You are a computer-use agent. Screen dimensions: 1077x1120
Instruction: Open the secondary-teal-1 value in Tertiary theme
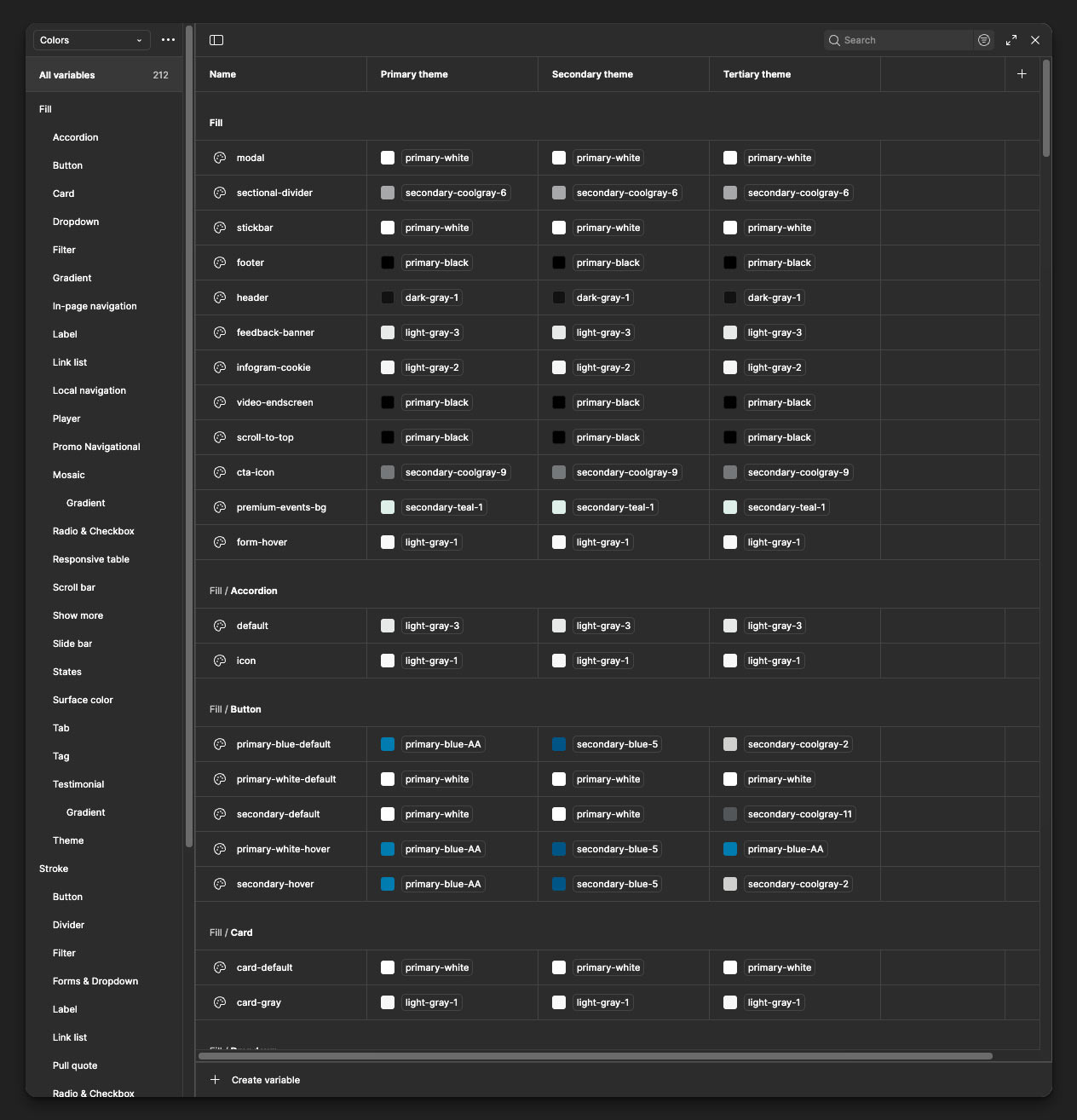coord(786,507)
